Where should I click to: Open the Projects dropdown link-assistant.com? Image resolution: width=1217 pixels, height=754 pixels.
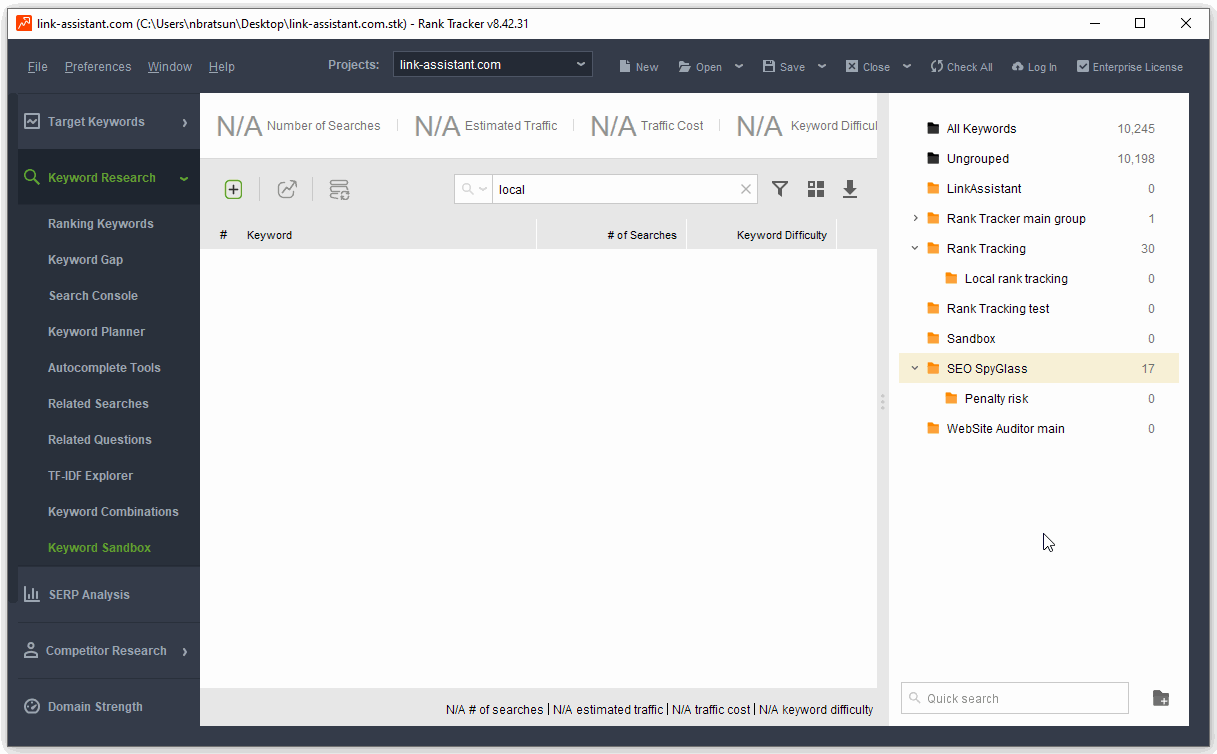pyautogui.click(x=493, y=65)
